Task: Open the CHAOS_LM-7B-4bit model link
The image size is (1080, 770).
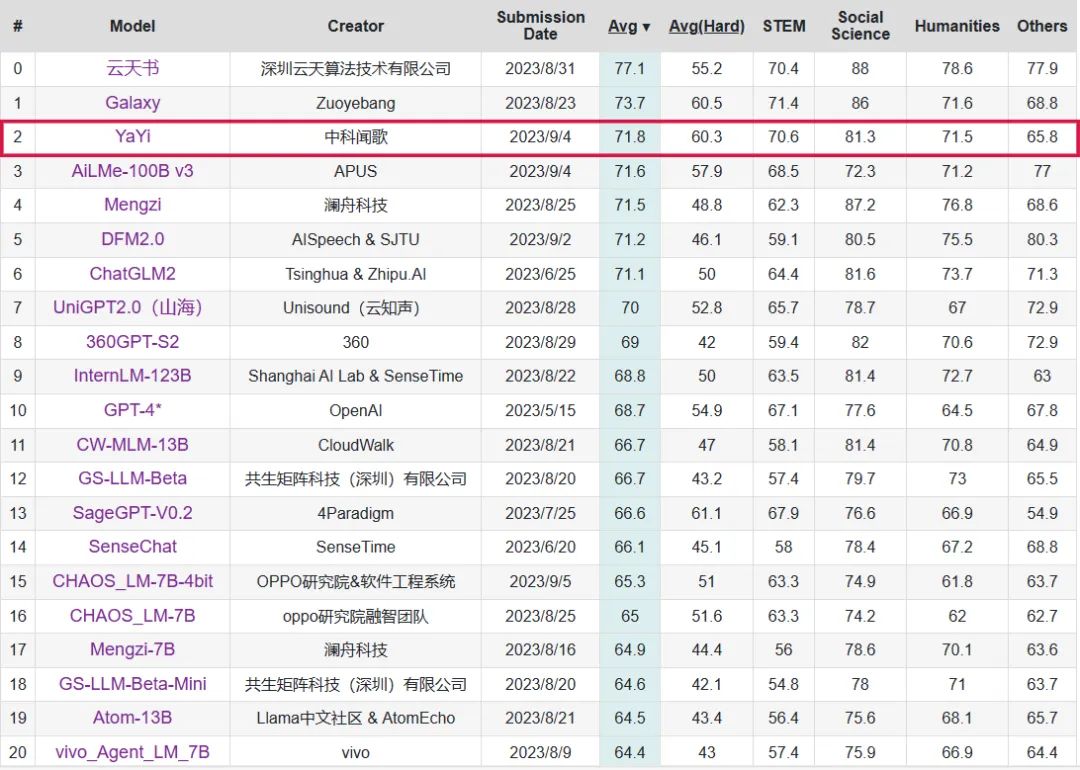Action: [132, 581]
